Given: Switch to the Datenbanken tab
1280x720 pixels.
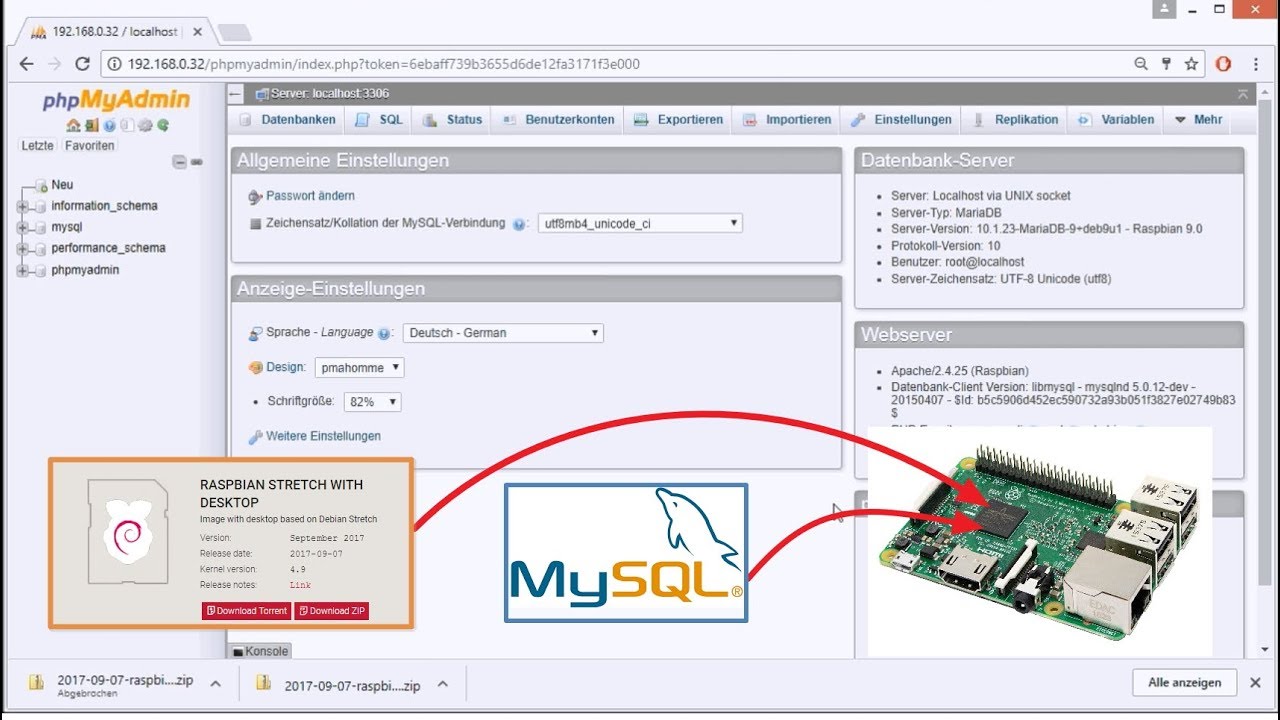Looking at the screenshot, I should tap(287, 120).
